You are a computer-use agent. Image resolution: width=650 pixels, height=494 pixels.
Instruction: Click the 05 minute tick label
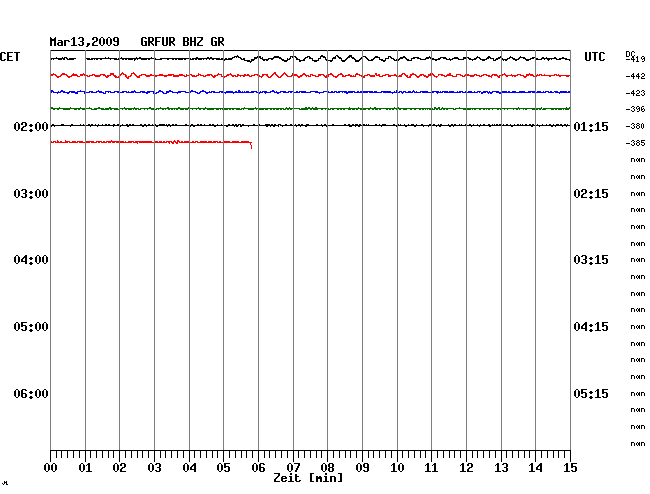tap(223, 468)
